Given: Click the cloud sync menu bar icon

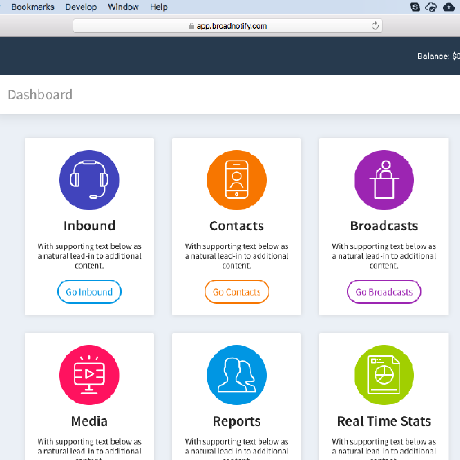Looking at the screenshot, I should point(431,7).
